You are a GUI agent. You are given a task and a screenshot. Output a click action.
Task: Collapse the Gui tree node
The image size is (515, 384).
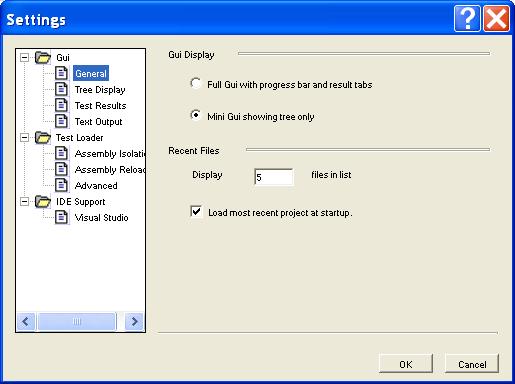pyautogui.click(x=24, y=57)
